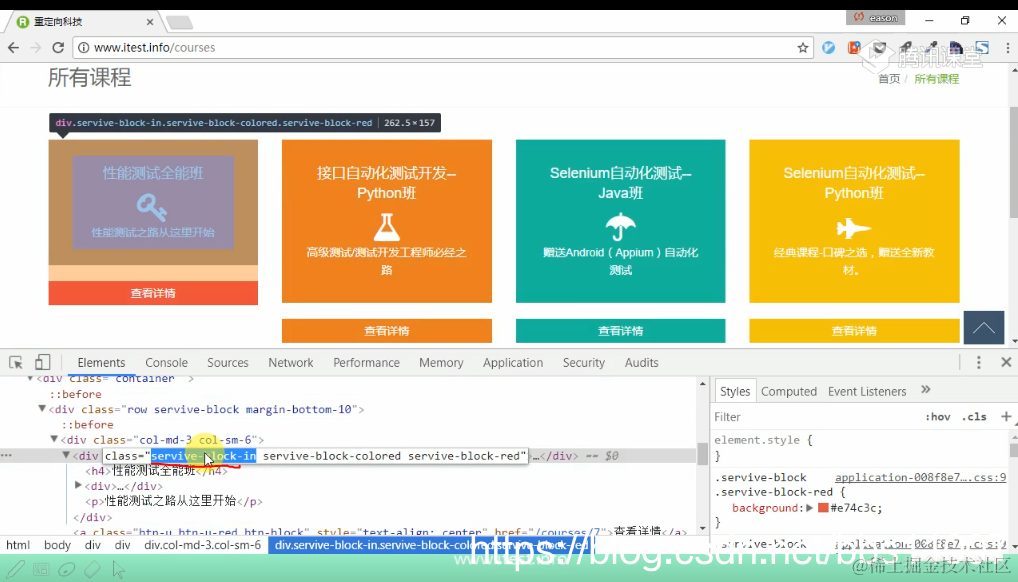Viewport: 1018px width, 582px height.
Task: Open 查看详情 under the red course card
Action: tap(153, 293)
